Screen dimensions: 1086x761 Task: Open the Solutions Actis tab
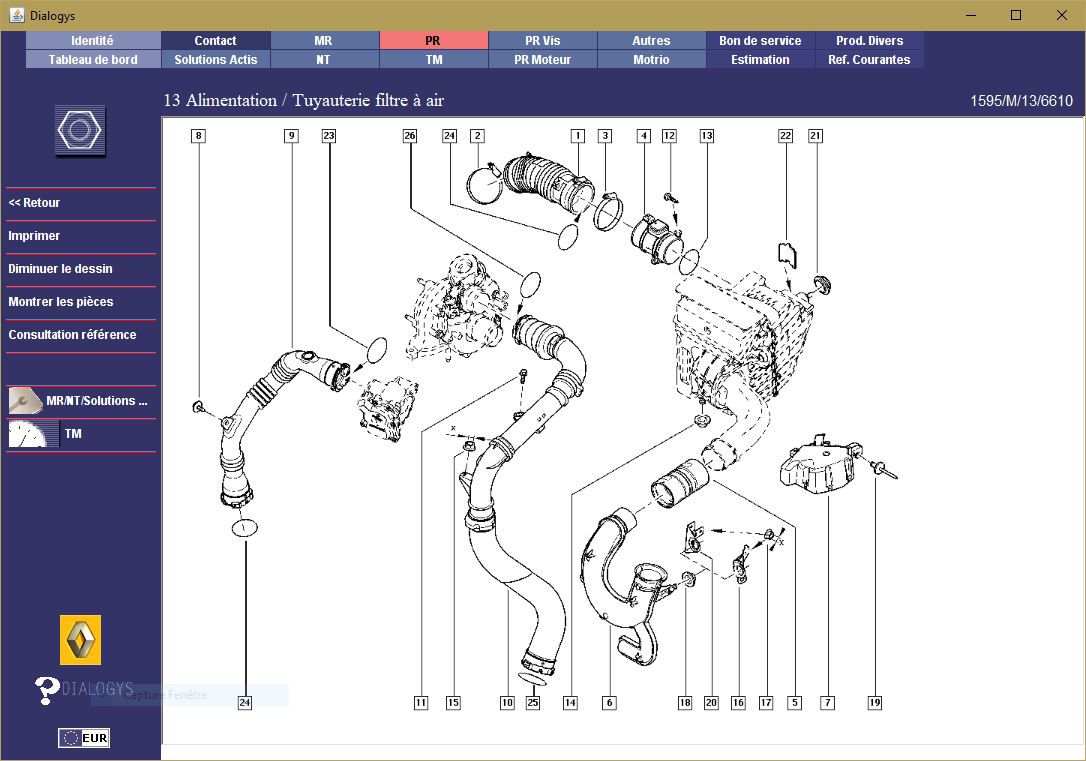(x=215, y=60)
